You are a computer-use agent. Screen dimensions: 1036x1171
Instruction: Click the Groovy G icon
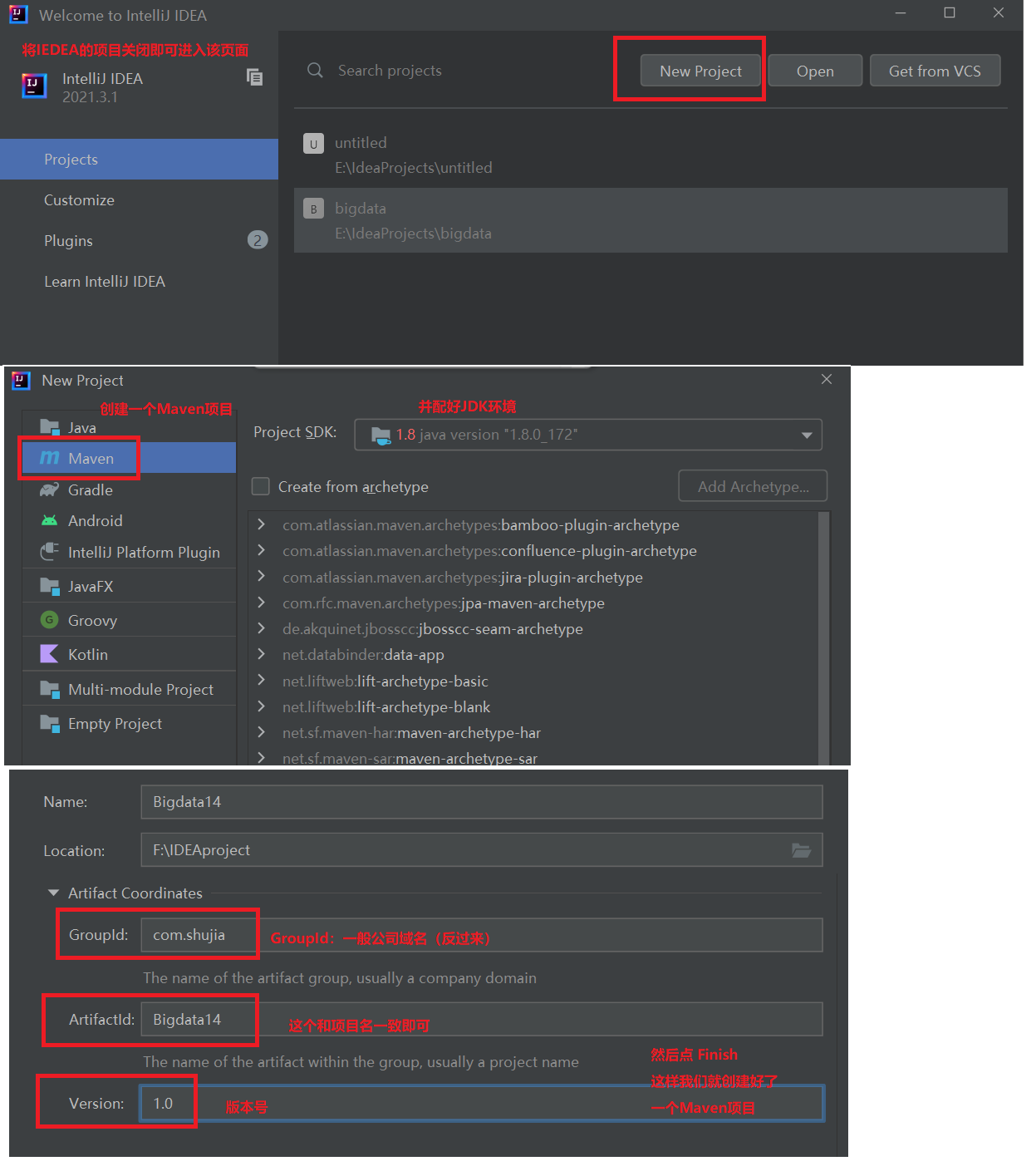pos(50,620)
